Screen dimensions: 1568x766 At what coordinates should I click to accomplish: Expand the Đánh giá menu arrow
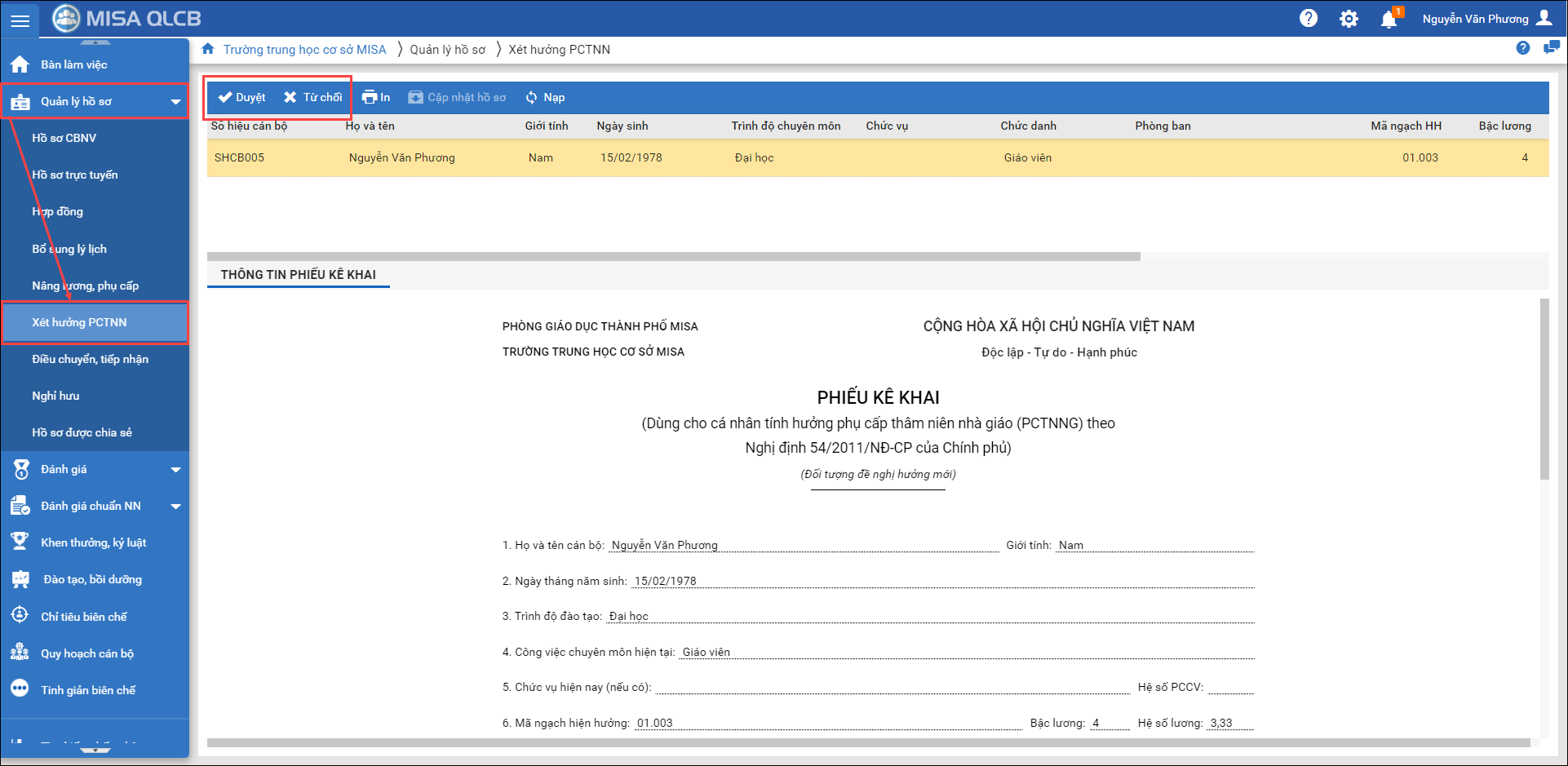(175, 470)
